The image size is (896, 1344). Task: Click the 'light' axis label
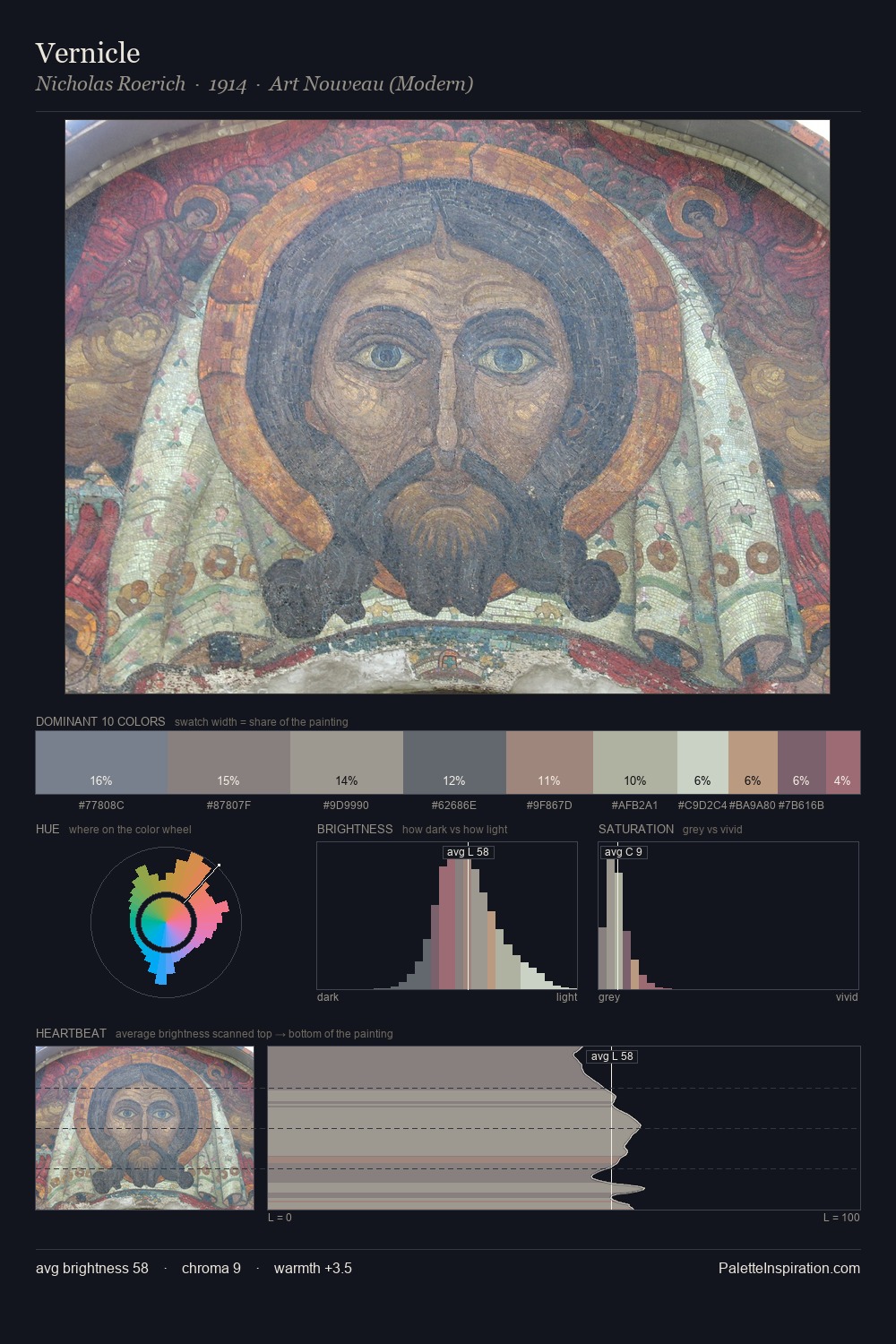pos(566,997)
